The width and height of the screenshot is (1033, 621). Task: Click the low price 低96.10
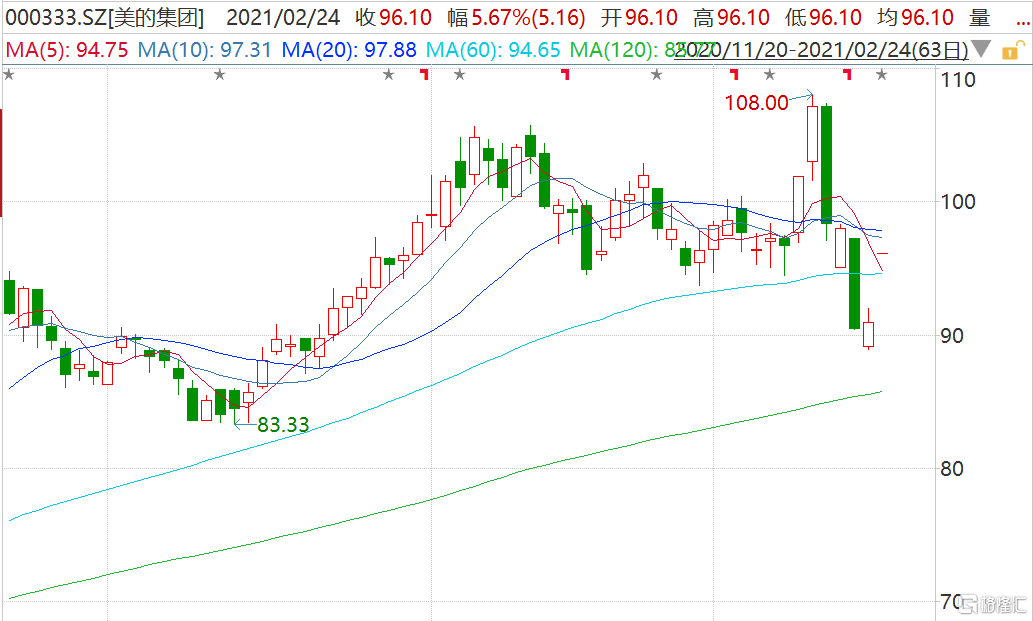(824, 18)
